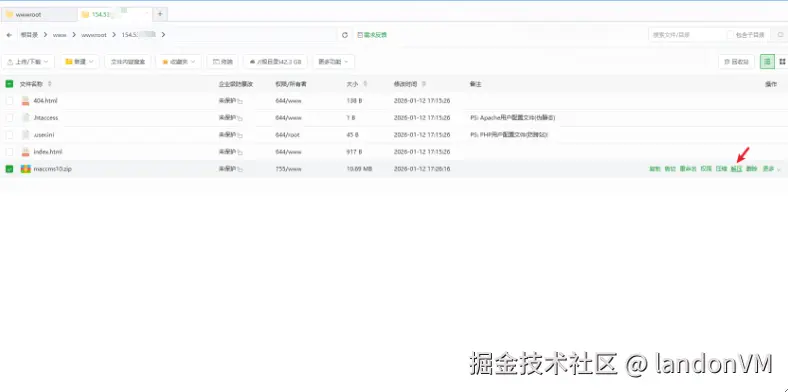Viewport: 788px width, 392px height.
Task: Click the 644/root permission cell
Action: (288, 135)
